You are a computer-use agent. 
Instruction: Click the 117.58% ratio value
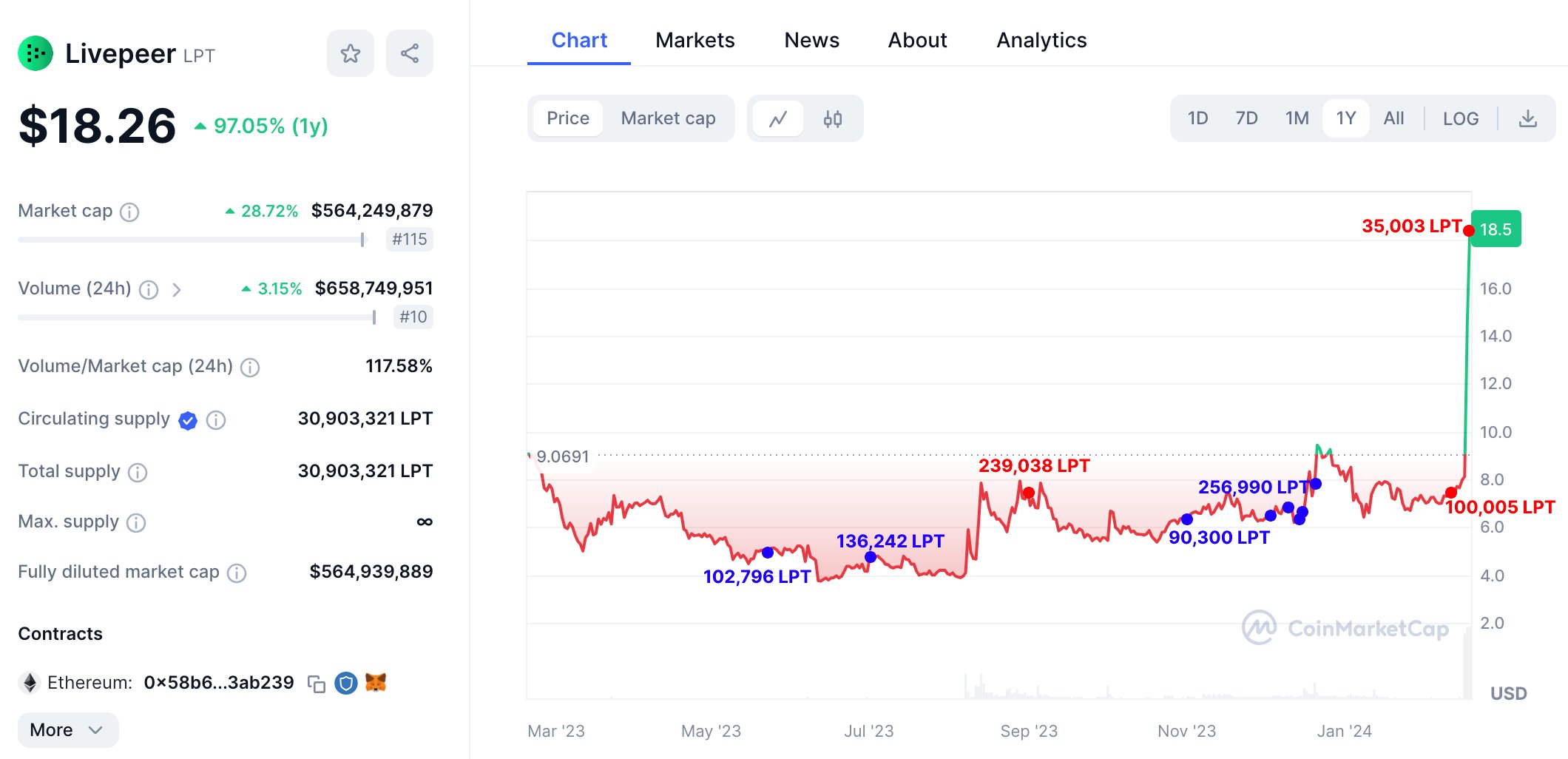399,365
